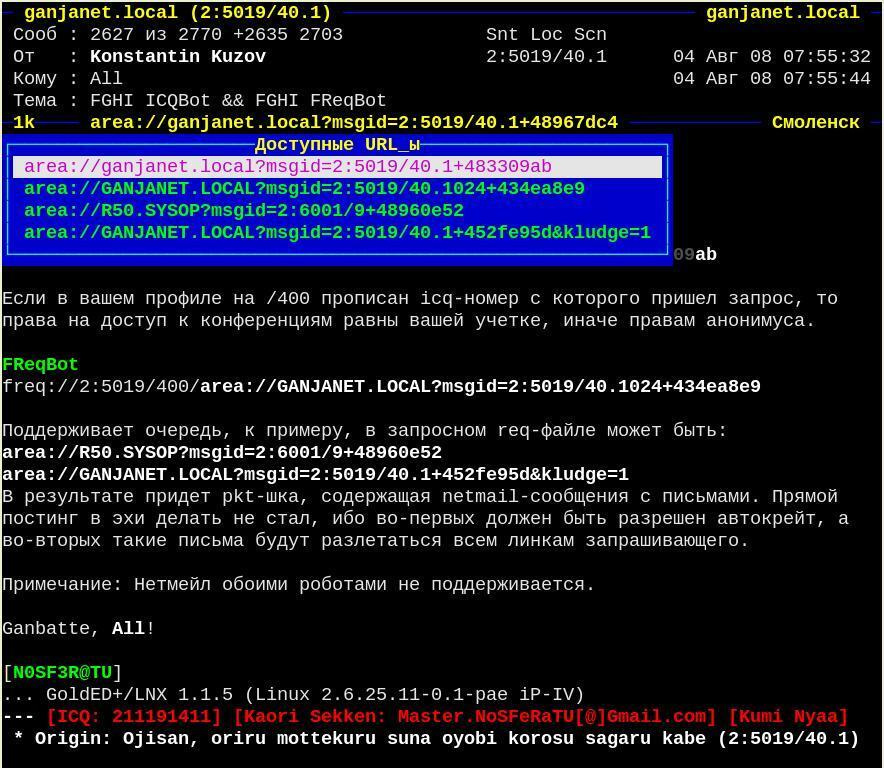Click the recipient field showing All
This screenshot has width=884, height=768.
pos(106,79)
